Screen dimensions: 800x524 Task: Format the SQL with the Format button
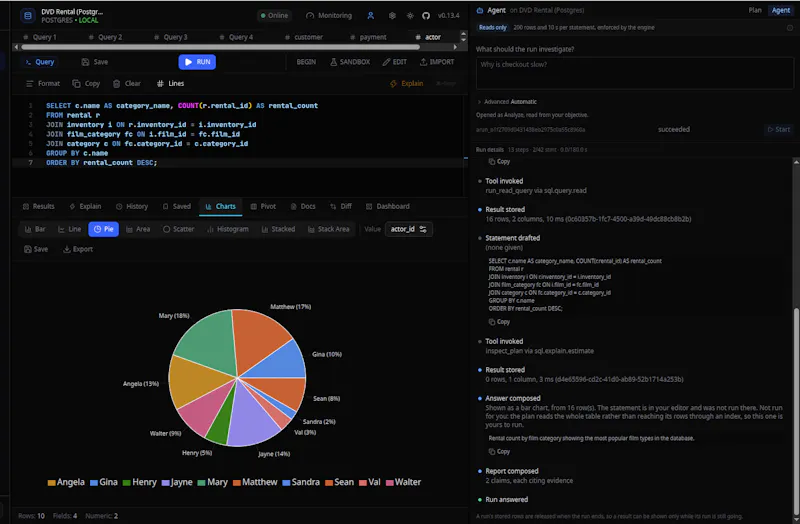[x=43, y=83]
